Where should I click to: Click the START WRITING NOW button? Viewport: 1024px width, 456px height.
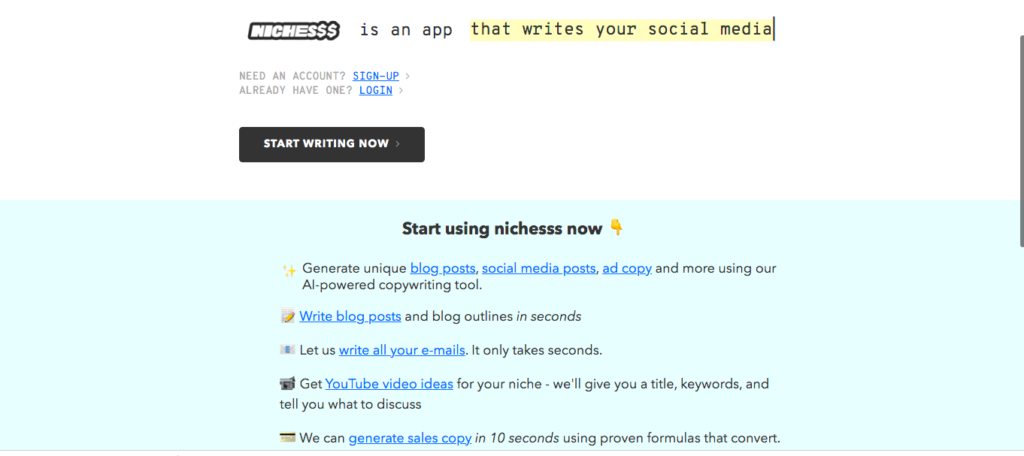(x=332, y=144)
